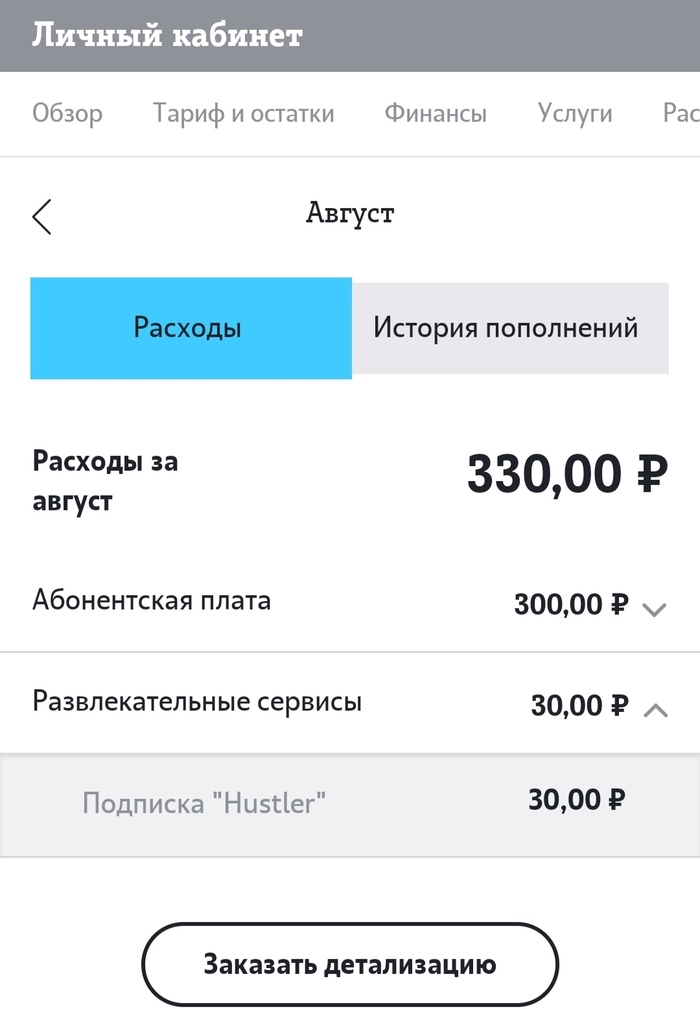Viewport: 700px width, 1009px height.
Task: Tap the 330,00 ₽ total amount
Action: click(x=566, y=474)
